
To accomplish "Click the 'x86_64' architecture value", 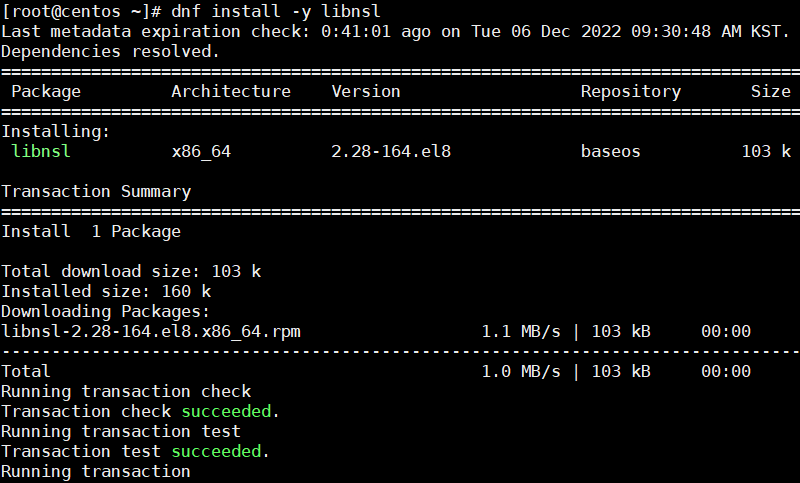I will click(201, 151).
